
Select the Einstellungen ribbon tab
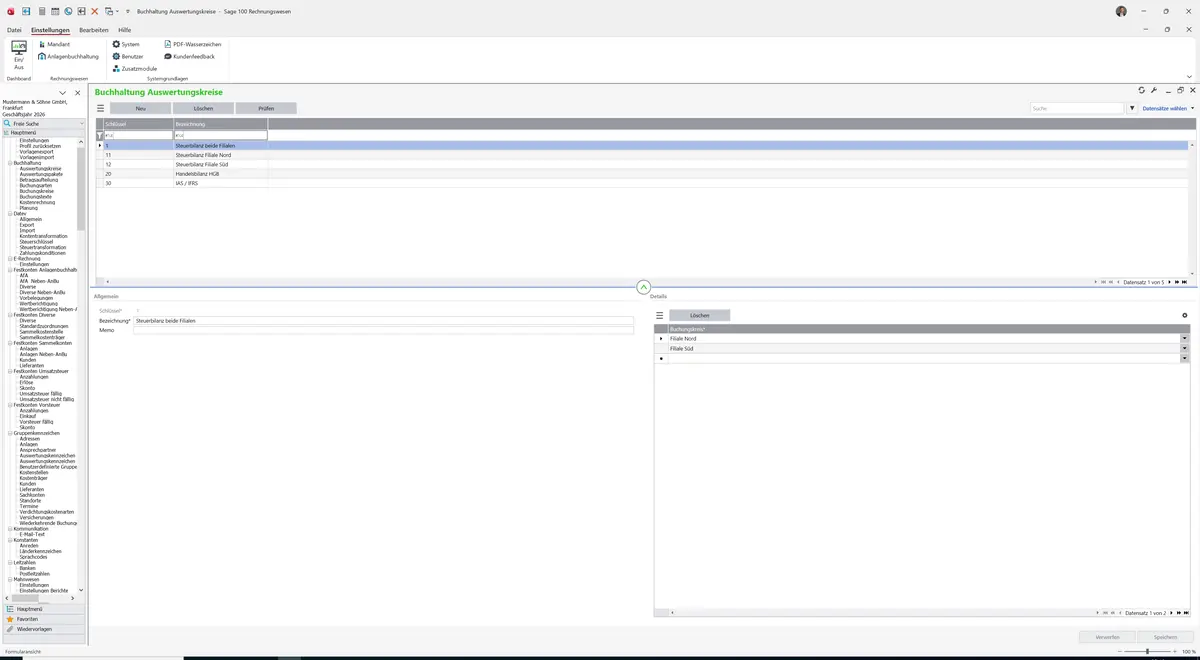point(50,30)
